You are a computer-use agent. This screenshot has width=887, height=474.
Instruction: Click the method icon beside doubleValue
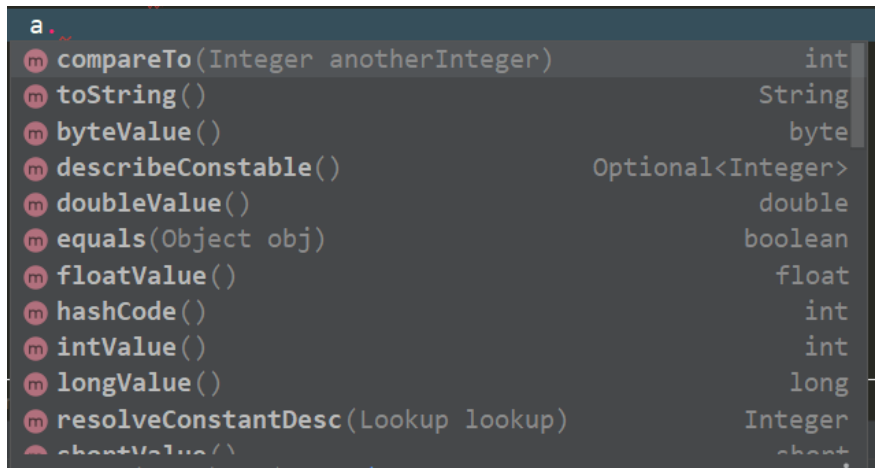(x=35, y=204)
